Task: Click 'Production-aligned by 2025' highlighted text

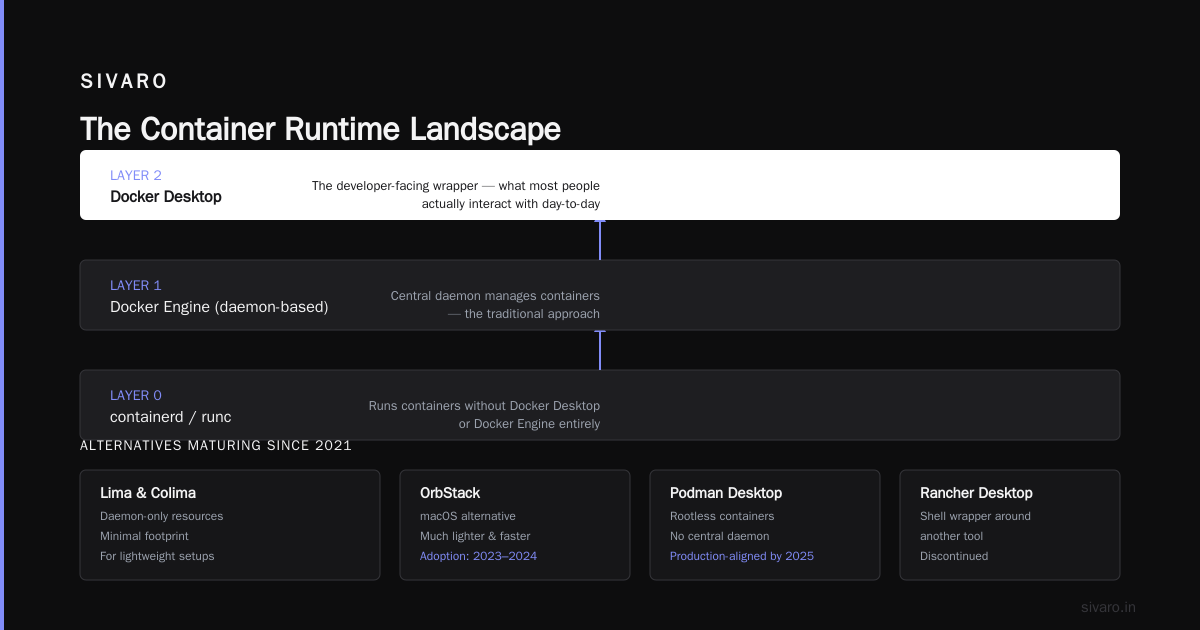Action: coord(742,556)
